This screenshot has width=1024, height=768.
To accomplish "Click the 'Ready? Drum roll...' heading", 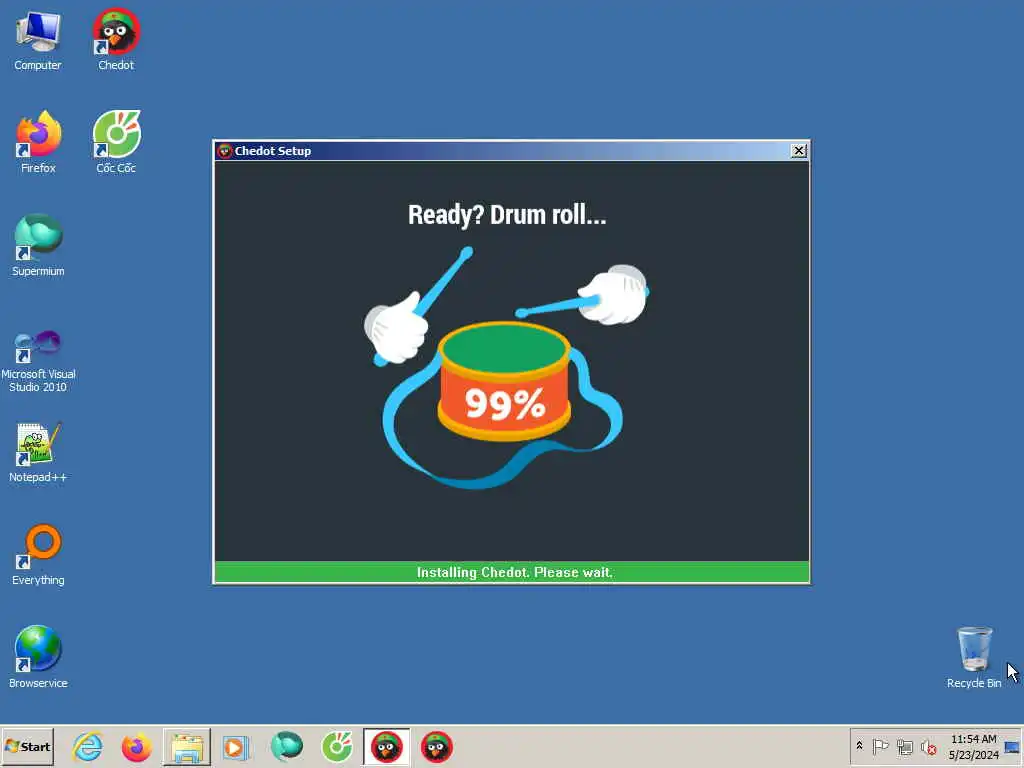I will (507, 215).
